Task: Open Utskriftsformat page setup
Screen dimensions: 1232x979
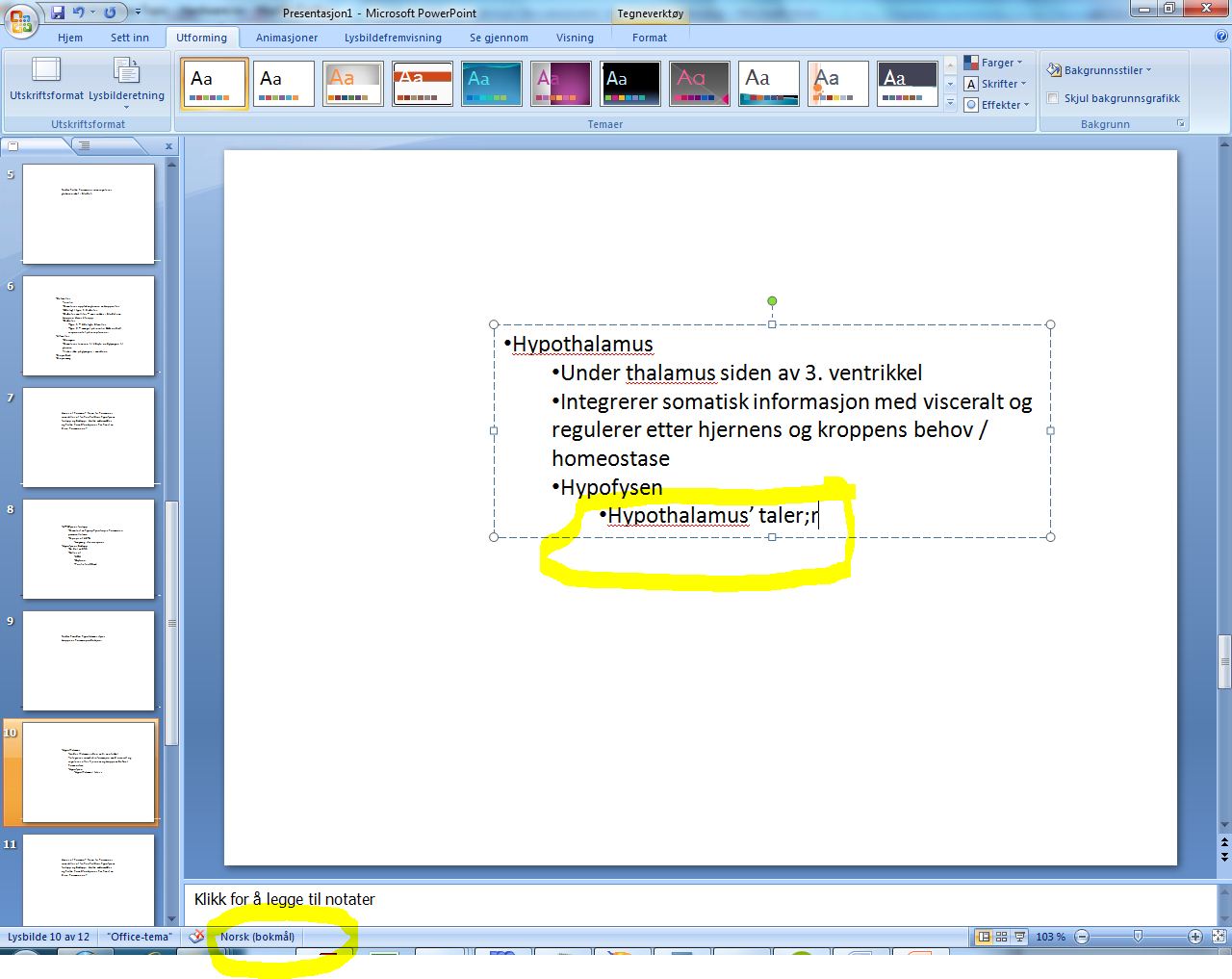Action: 46,79
